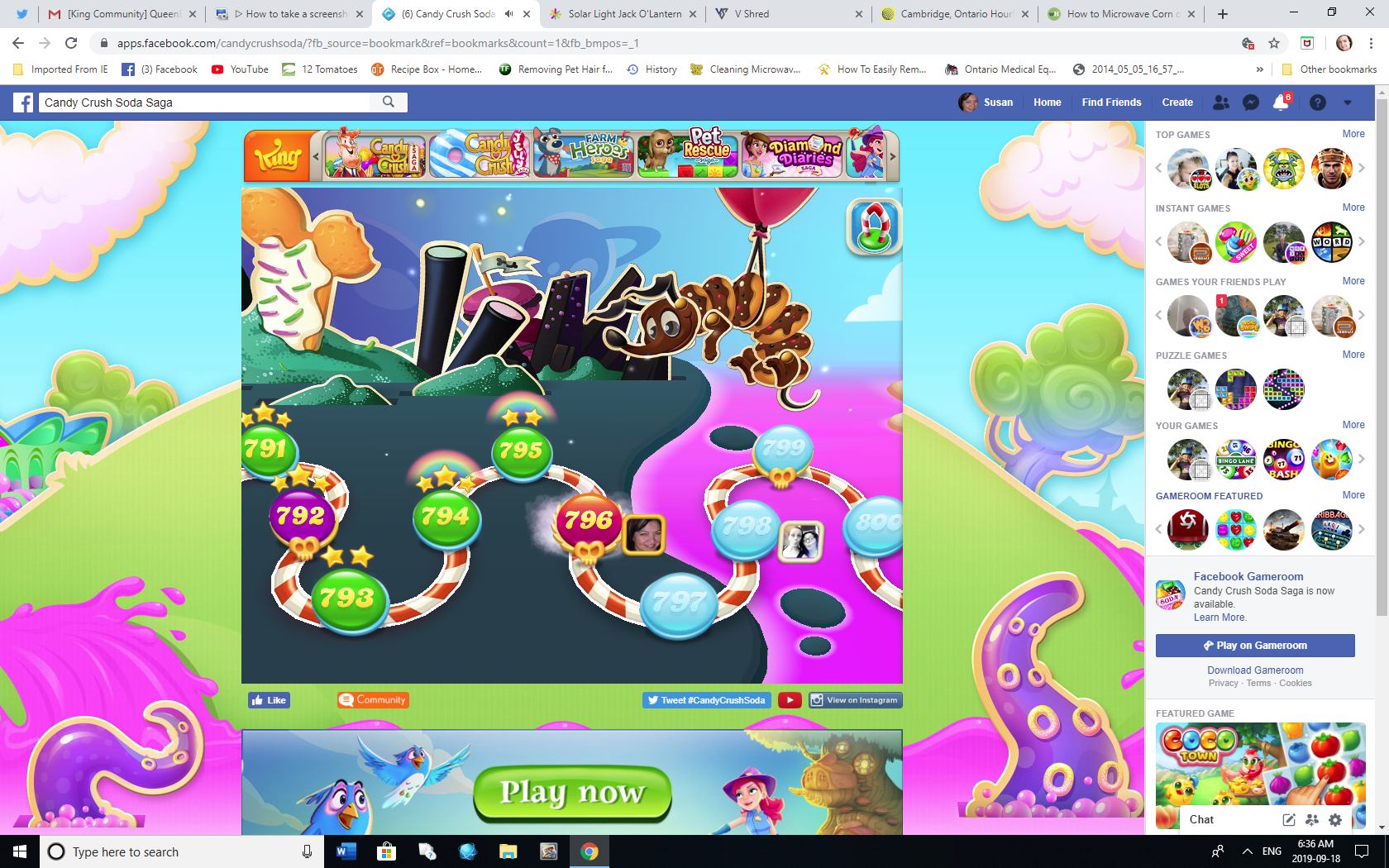1389x868 pixels.
Task: Select locked level 797
Action: 679,604
